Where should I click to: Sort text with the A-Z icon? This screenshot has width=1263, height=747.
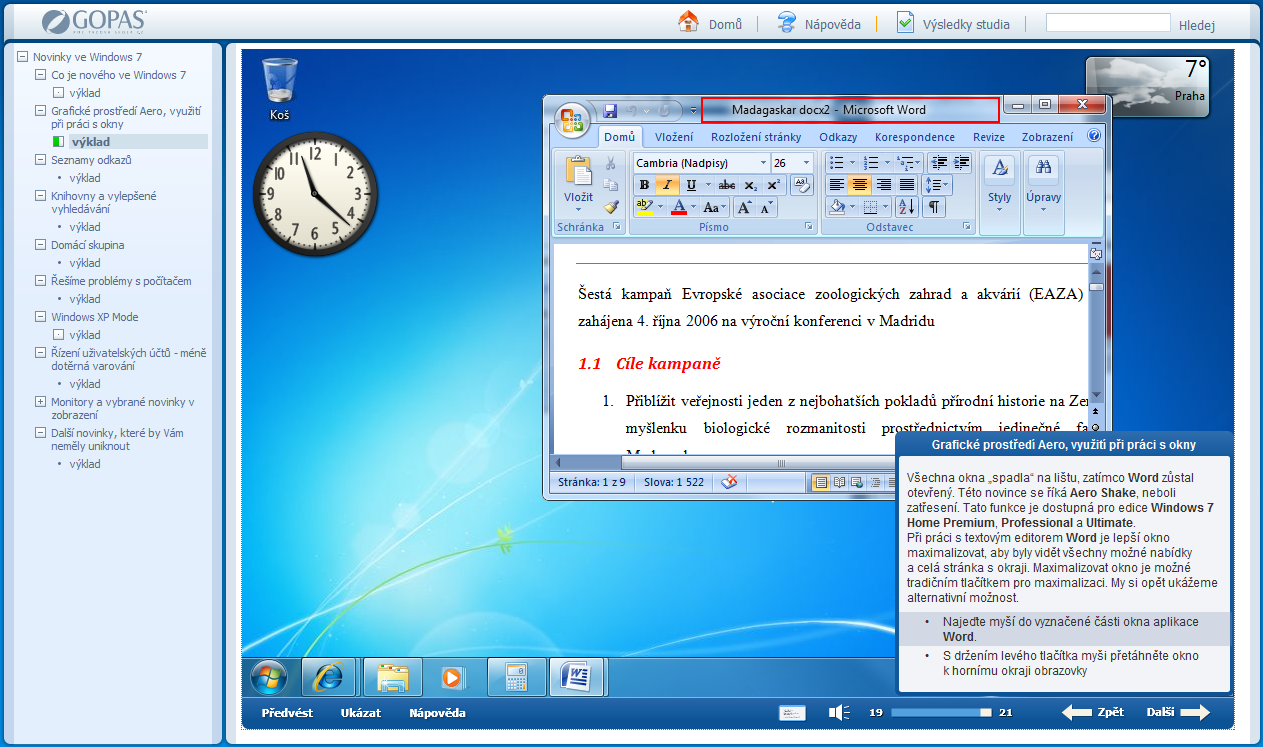click(907, 208)
